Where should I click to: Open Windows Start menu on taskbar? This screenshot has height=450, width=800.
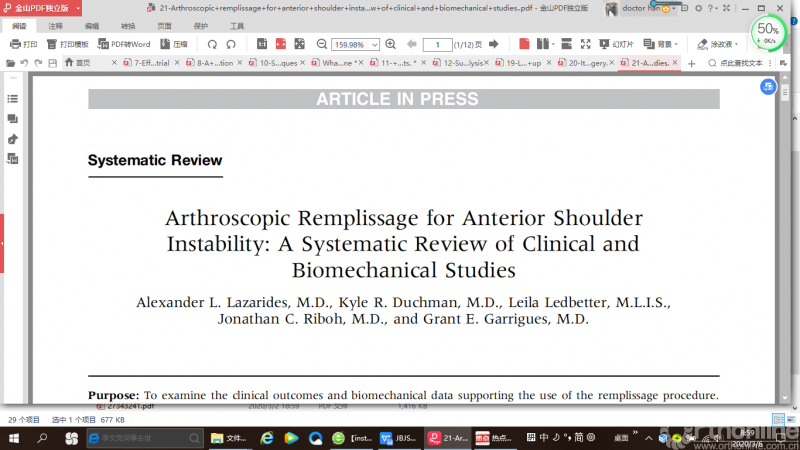[x=14, y=438]
